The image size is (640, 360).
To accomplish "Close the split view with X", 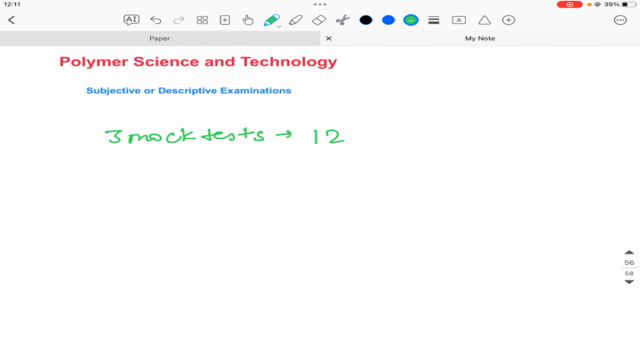I will [329, 38].
